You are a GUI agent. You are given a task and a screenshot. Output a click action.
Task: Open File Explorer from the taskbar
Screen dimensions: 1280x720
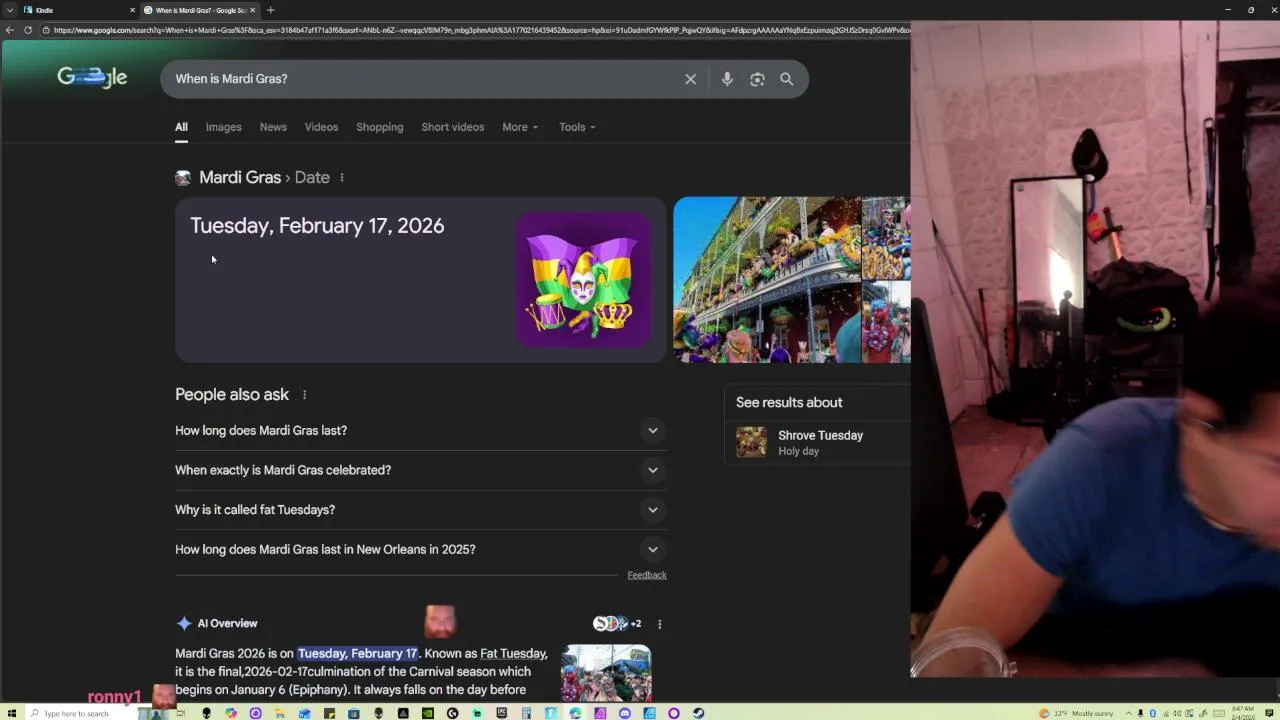(280, 713)
